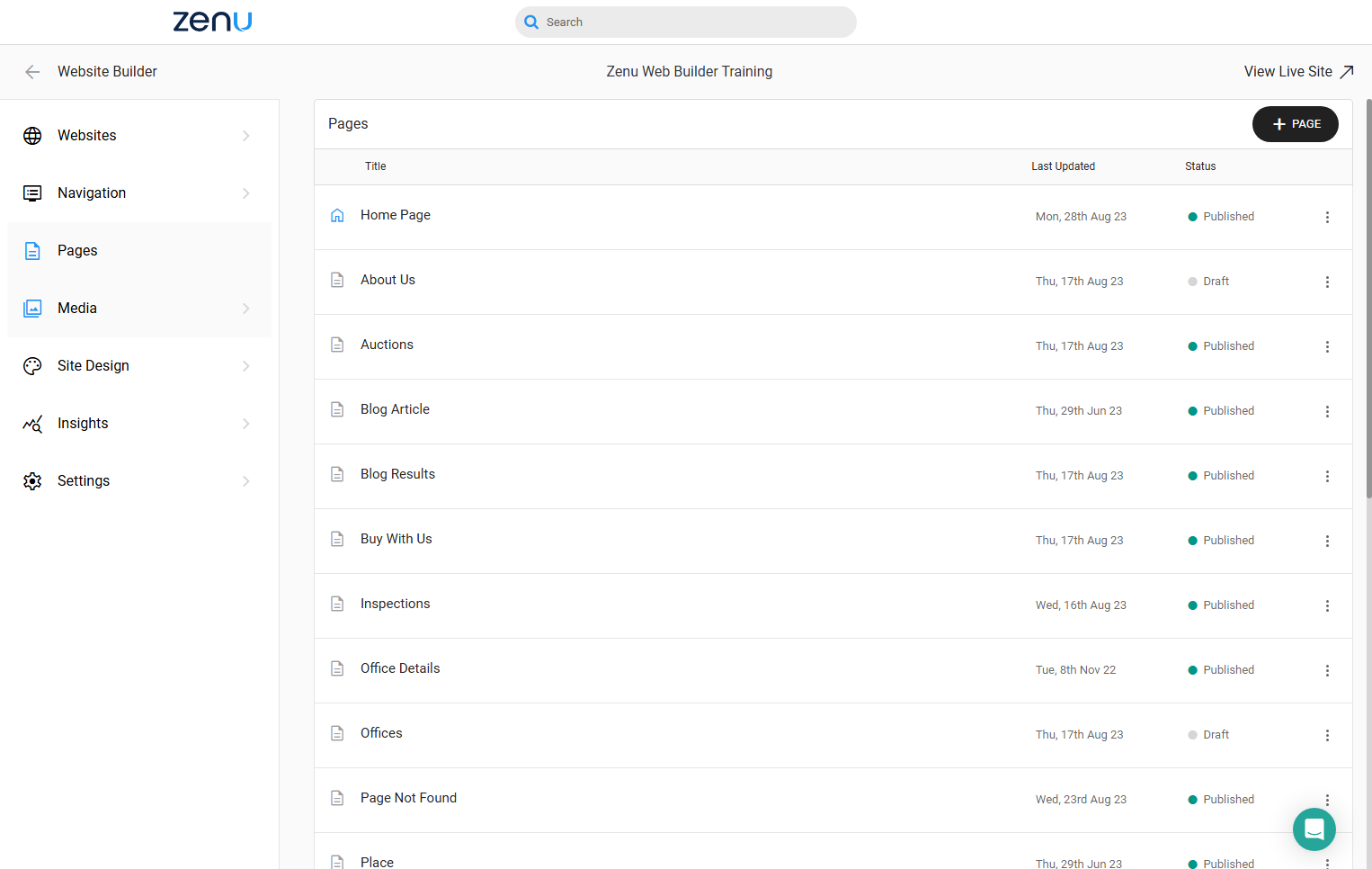Open options menu for Buy With Us row
This screenshot has width=1372, height=869.
[1327, 541]
